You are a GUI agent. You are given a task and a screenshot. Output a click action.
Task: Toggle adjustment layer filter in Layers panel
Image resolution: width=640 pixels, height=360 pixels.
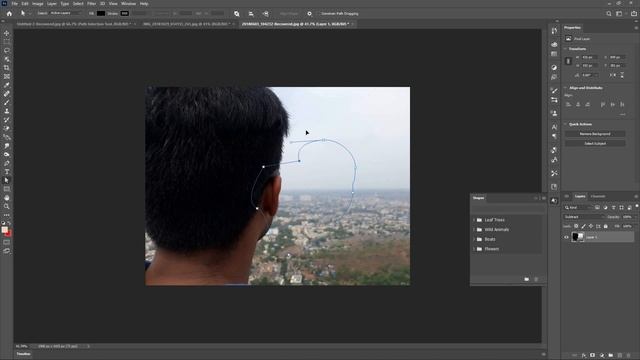pyautogui.click(x=605, y=208)
